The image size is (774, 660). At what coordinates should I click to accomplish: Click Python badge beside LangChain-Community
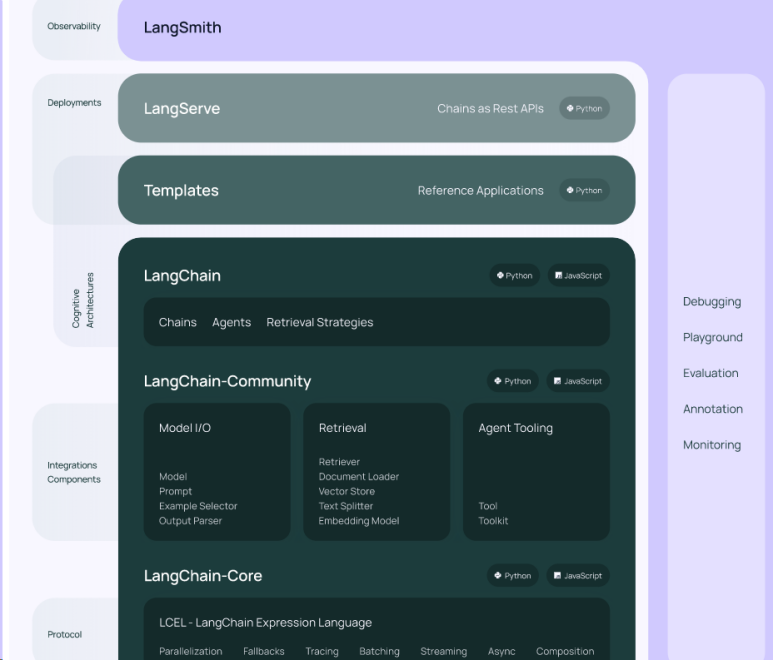(x=513, y=381)
